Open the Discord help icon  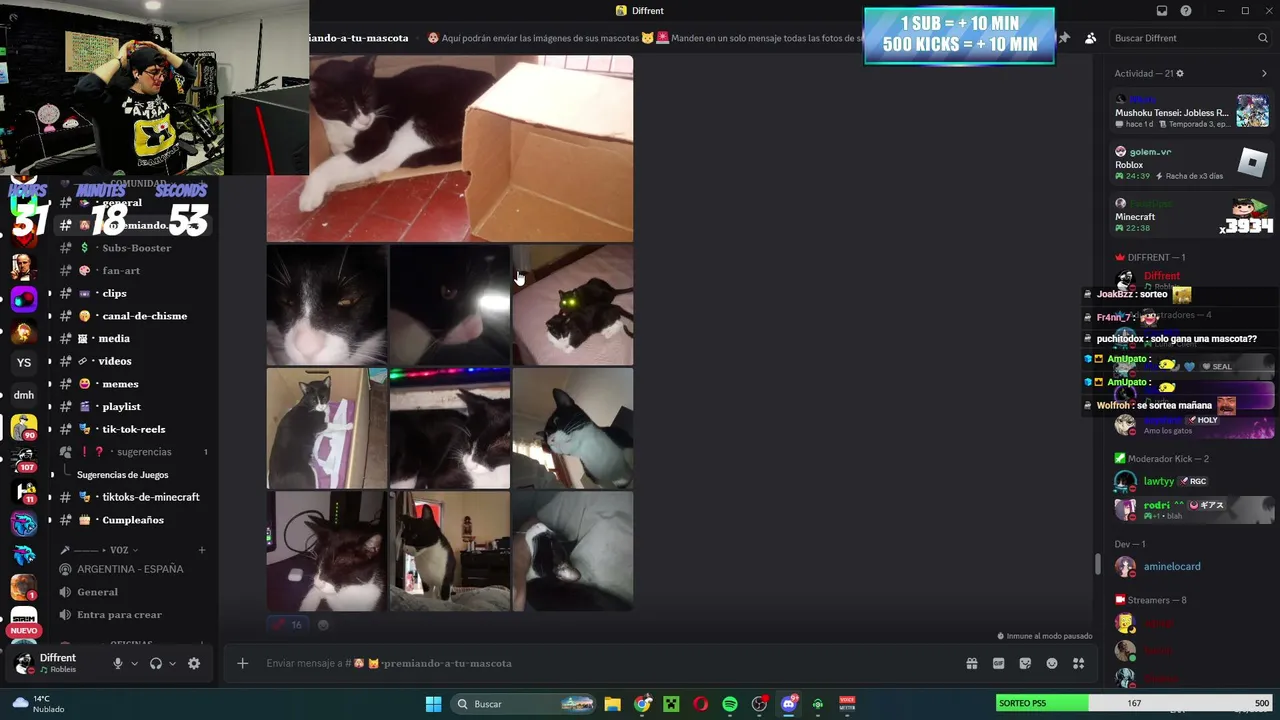1186,11
